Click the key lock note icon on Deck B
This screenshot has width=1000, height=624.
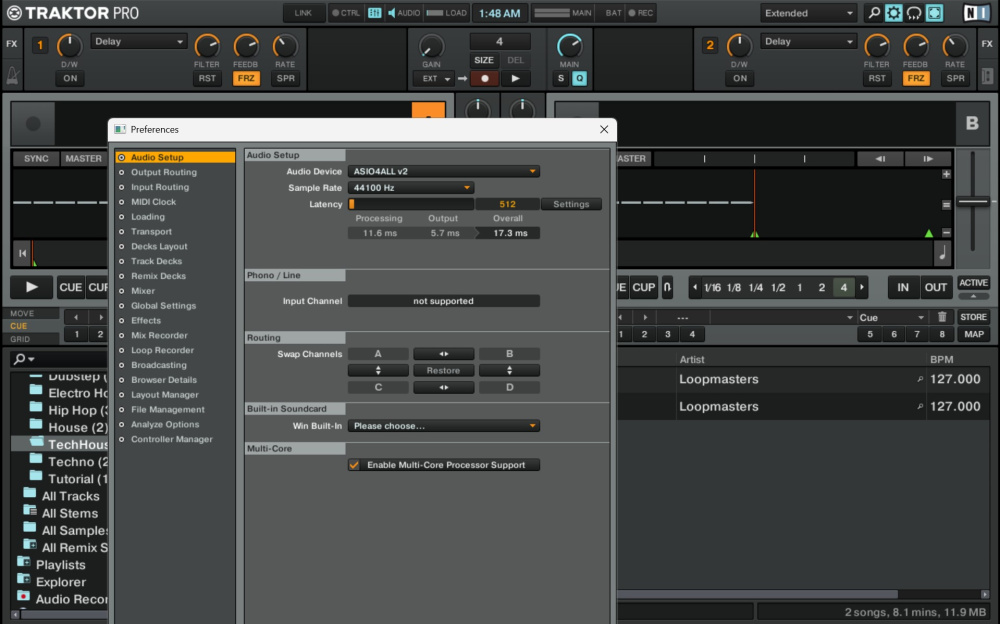point(941,254)
